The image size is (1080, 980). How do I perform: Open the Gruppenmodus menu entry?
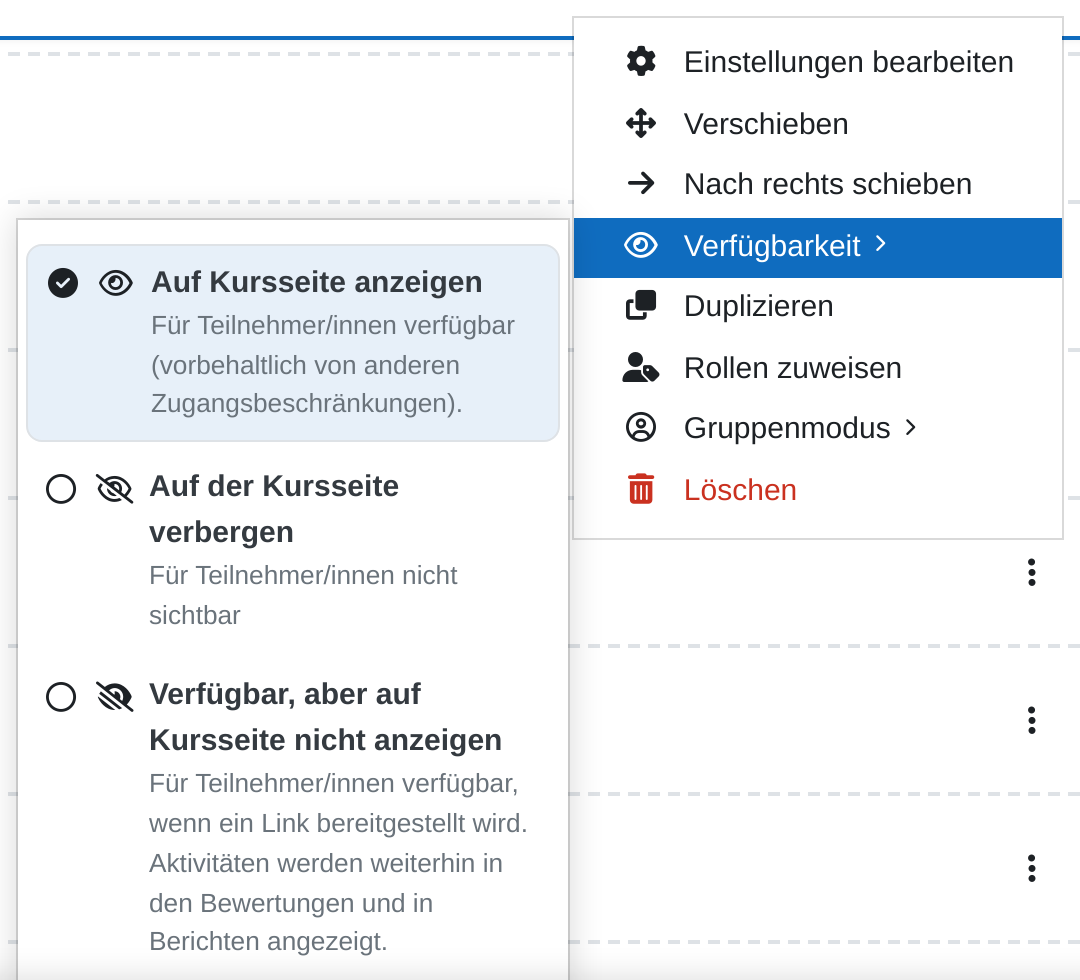tap(818, 427)
